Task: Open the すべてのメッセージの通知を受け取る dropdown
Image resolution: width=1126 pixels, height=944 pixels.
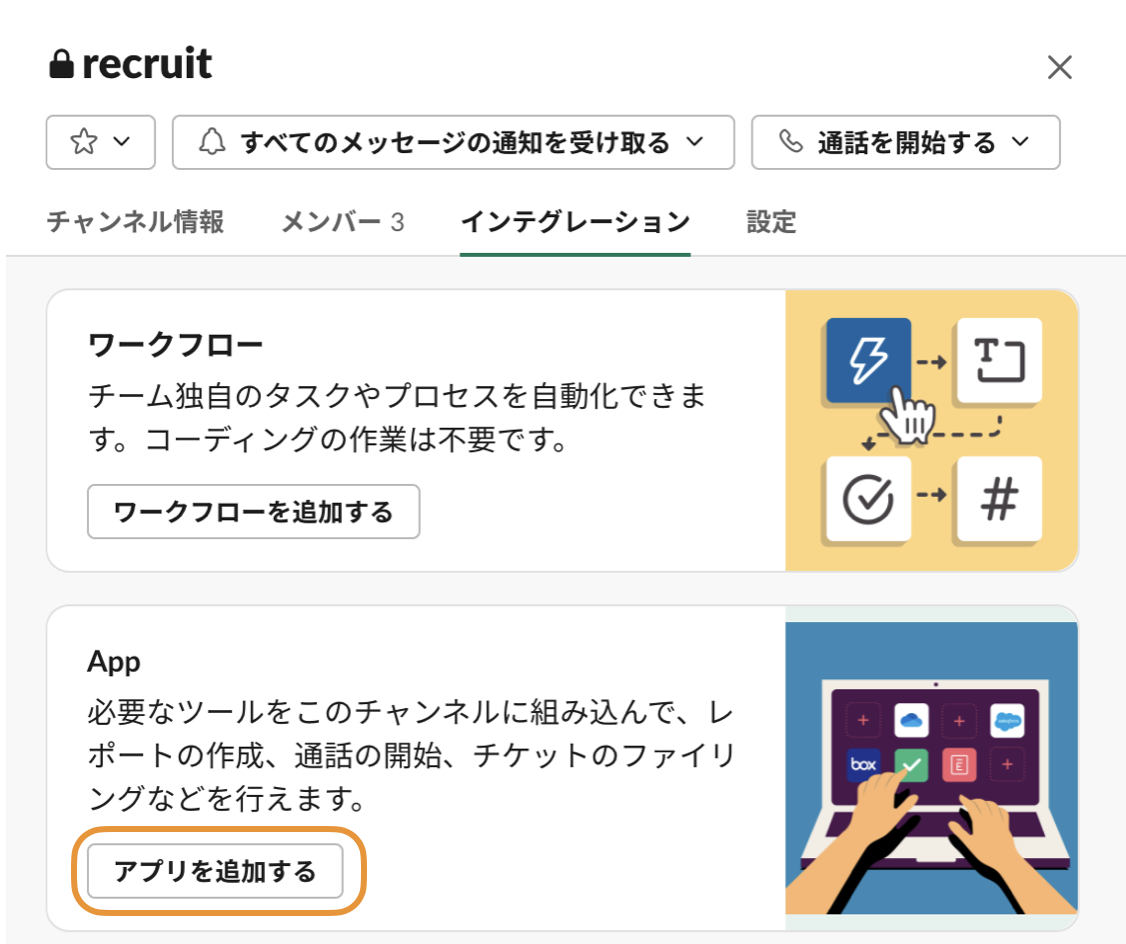Action: (453, 142)
